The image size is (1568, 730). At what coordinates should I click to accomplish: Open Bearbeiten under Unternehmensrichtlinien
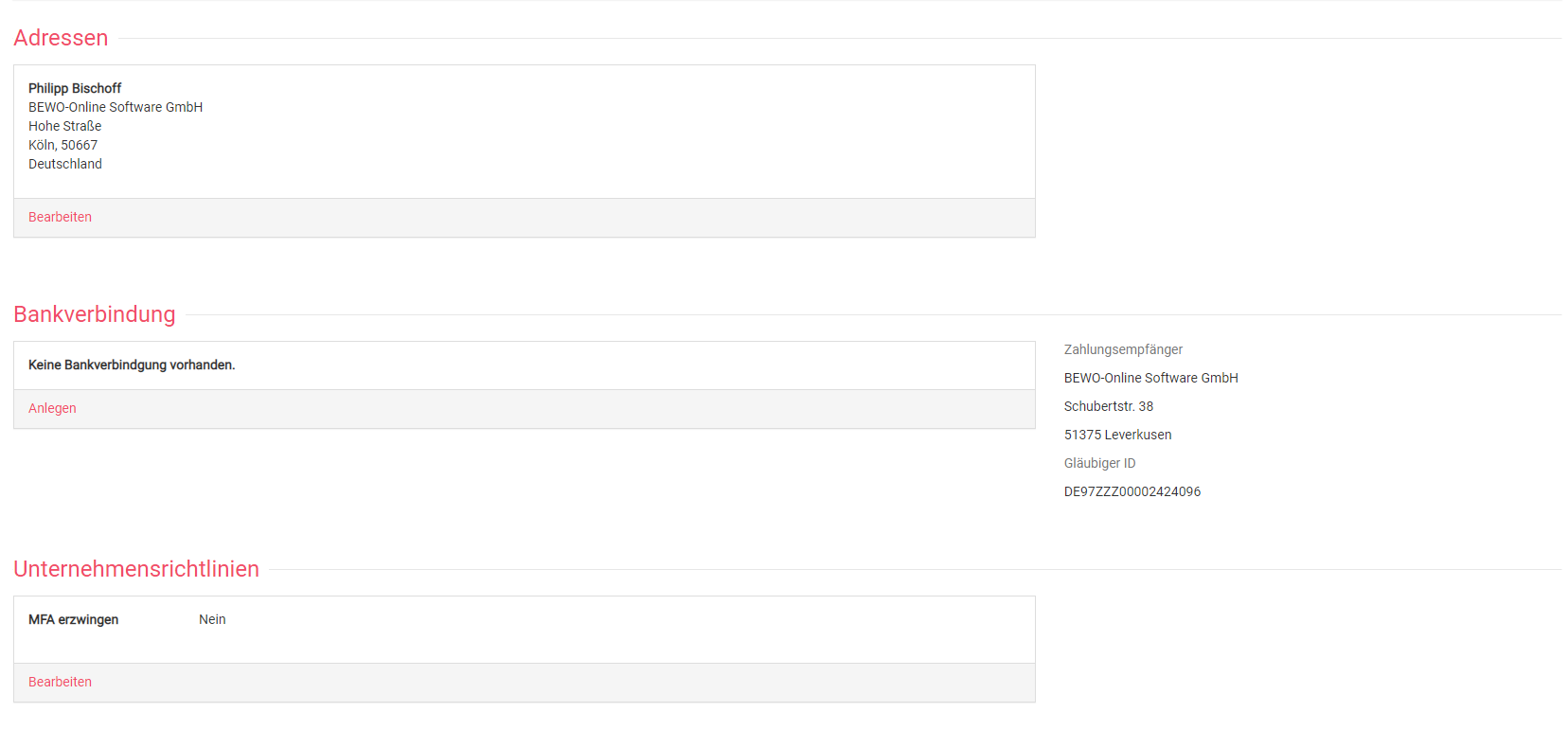pos(60,682)
